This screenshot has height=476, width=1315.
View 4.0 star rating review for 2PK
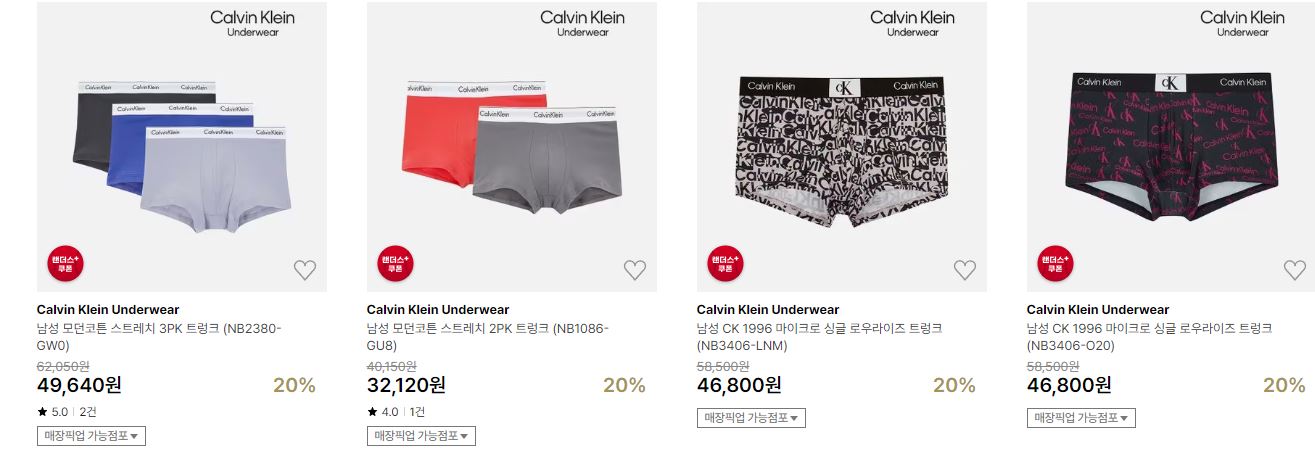397,412
